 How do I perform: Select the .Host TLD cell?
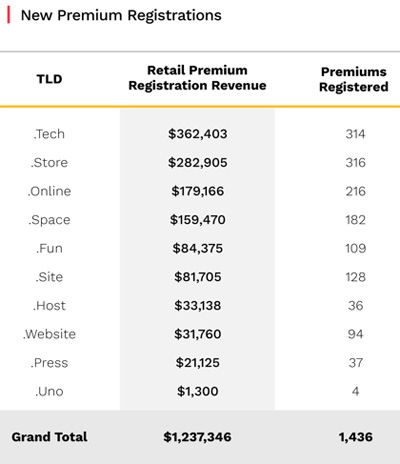[49, 306]
